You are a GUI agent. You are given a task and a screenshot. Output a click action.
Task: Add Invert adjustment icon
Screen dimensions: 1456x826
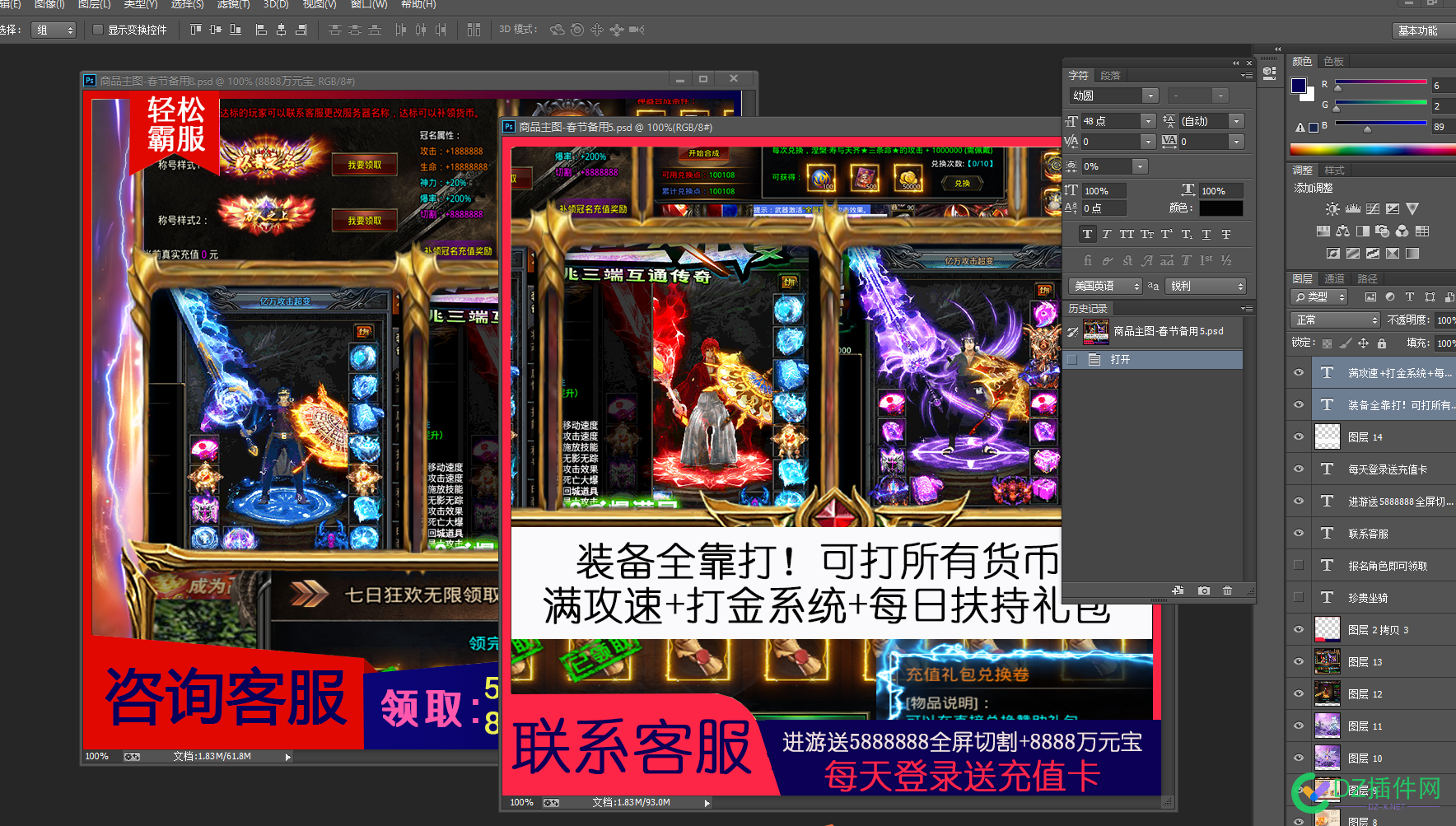(x=1333, y=254)
